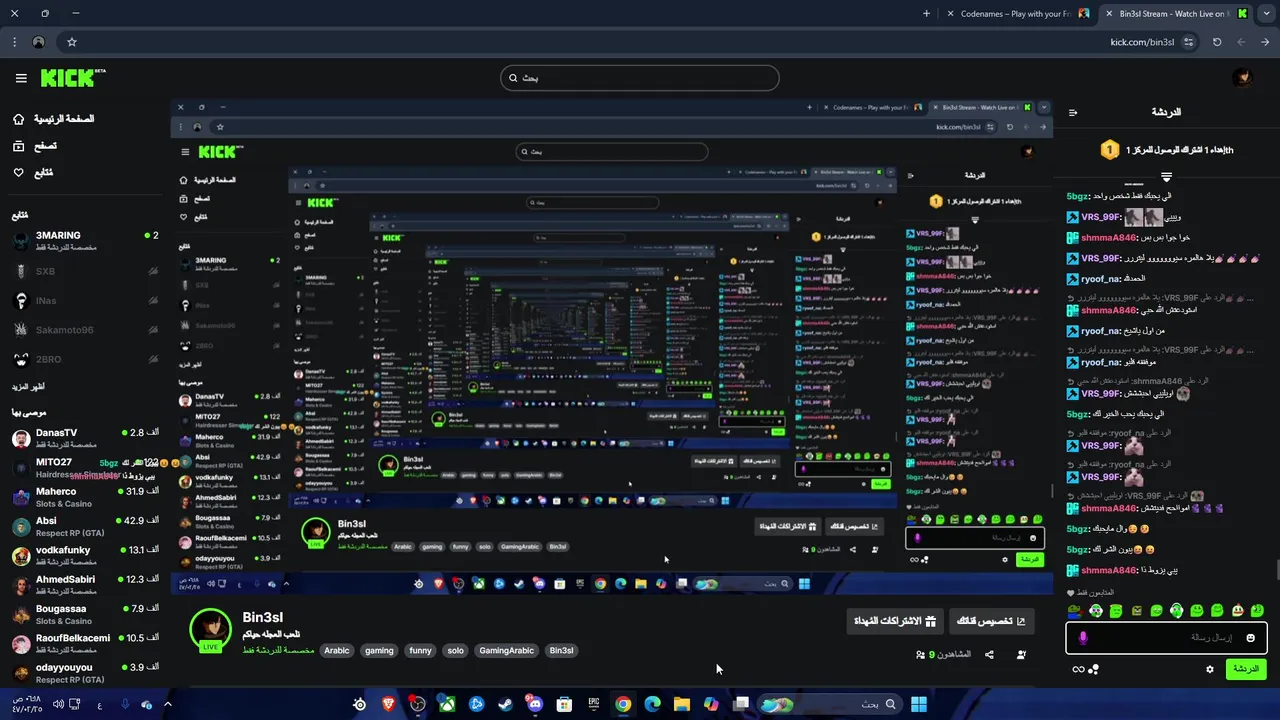Click the follow person icon under the stream
The width and height of the screenshot is (1280, 720).
[1021, 655]
